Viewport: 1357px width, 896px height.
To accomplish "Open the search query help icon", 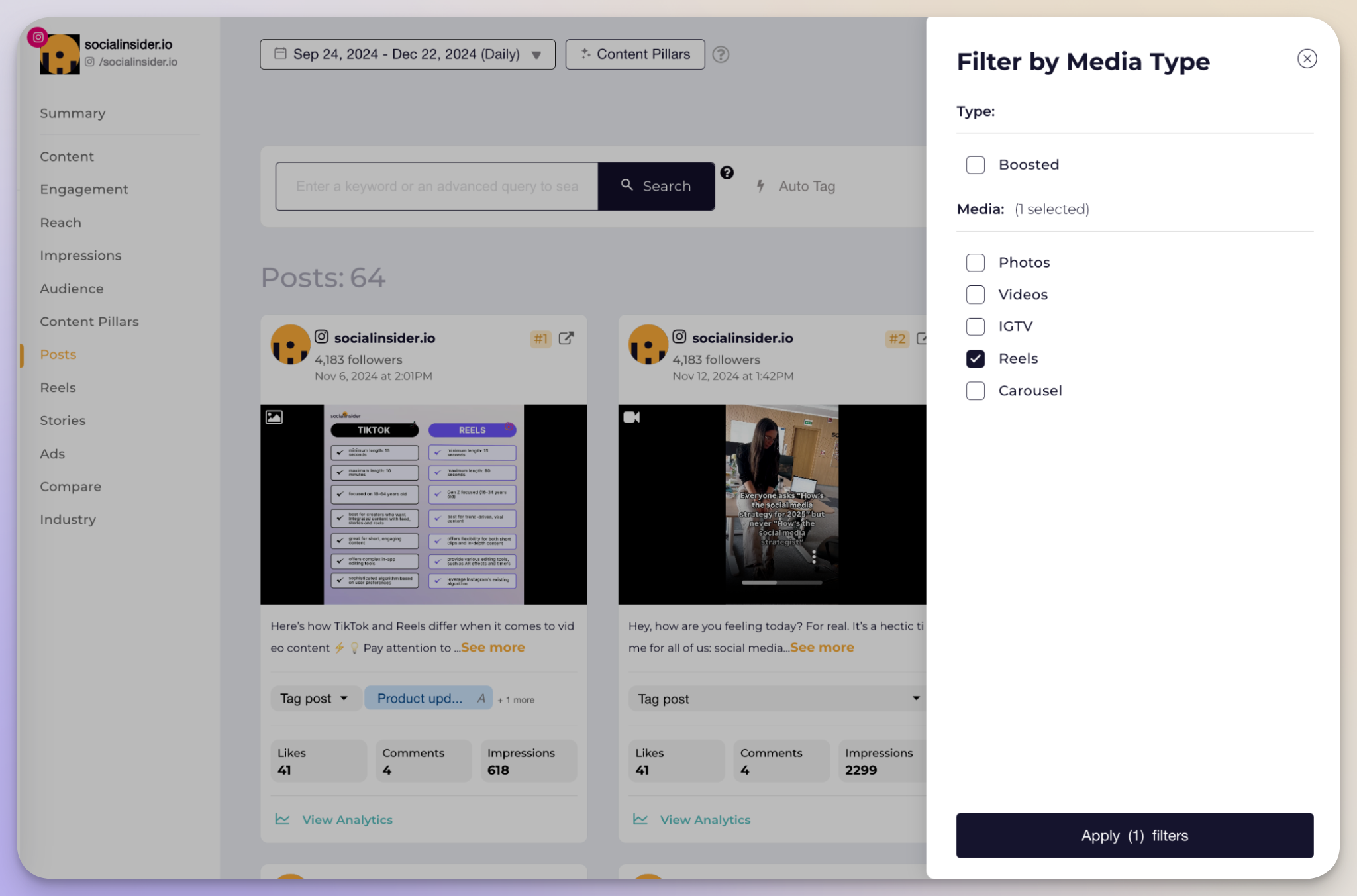I will pyautogui.click(x=727, y=173).
